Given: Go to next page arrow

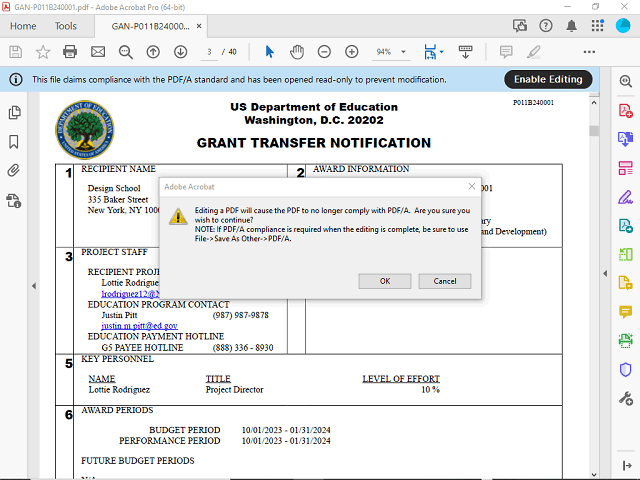Looking at the screenshot, I should (180, 52).
